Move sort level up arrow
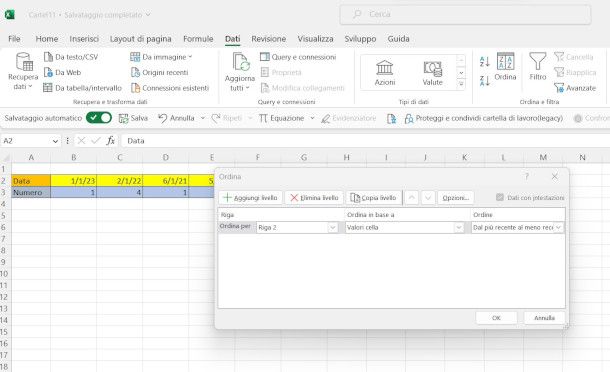610x372 pixels. pos(412,198)
